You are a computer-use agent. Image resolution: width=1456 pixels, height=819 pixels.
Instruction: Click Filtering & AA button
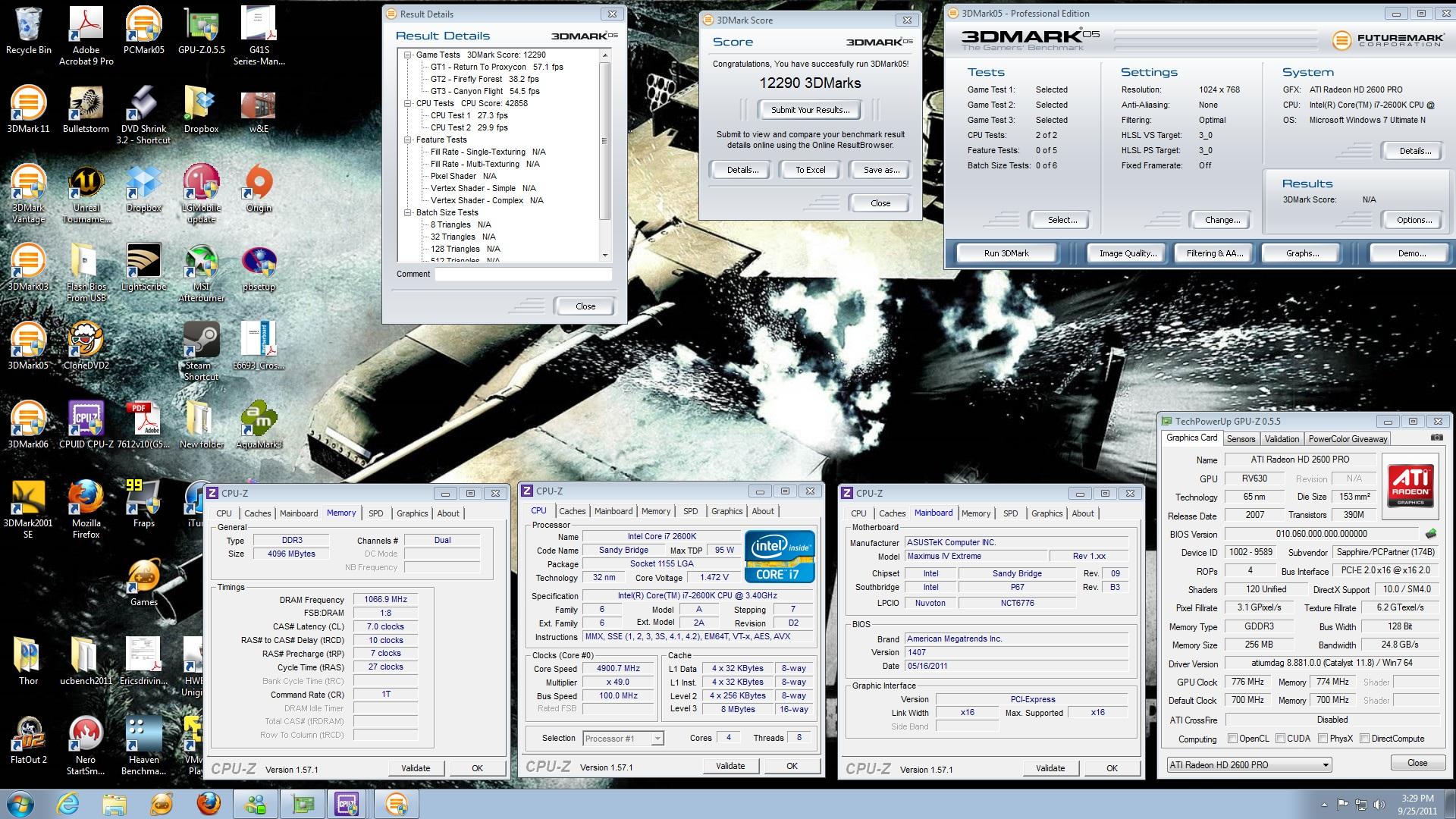coord(1214,253)
